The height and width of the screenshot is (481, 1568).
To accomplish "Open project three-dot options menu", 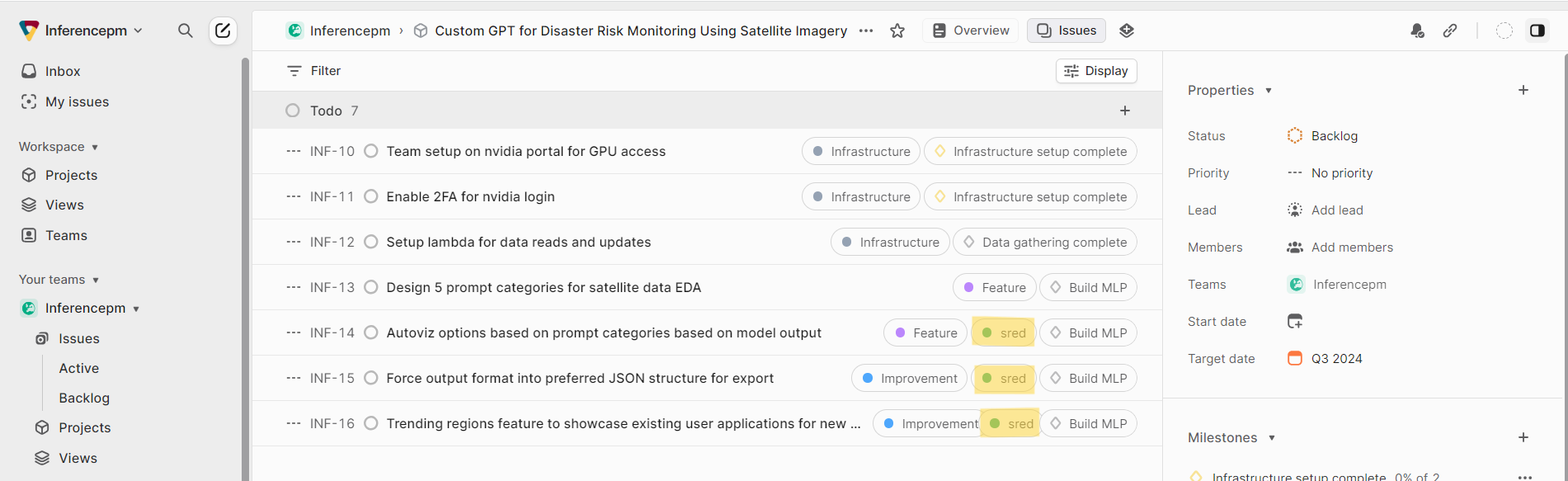I will 866,31.
